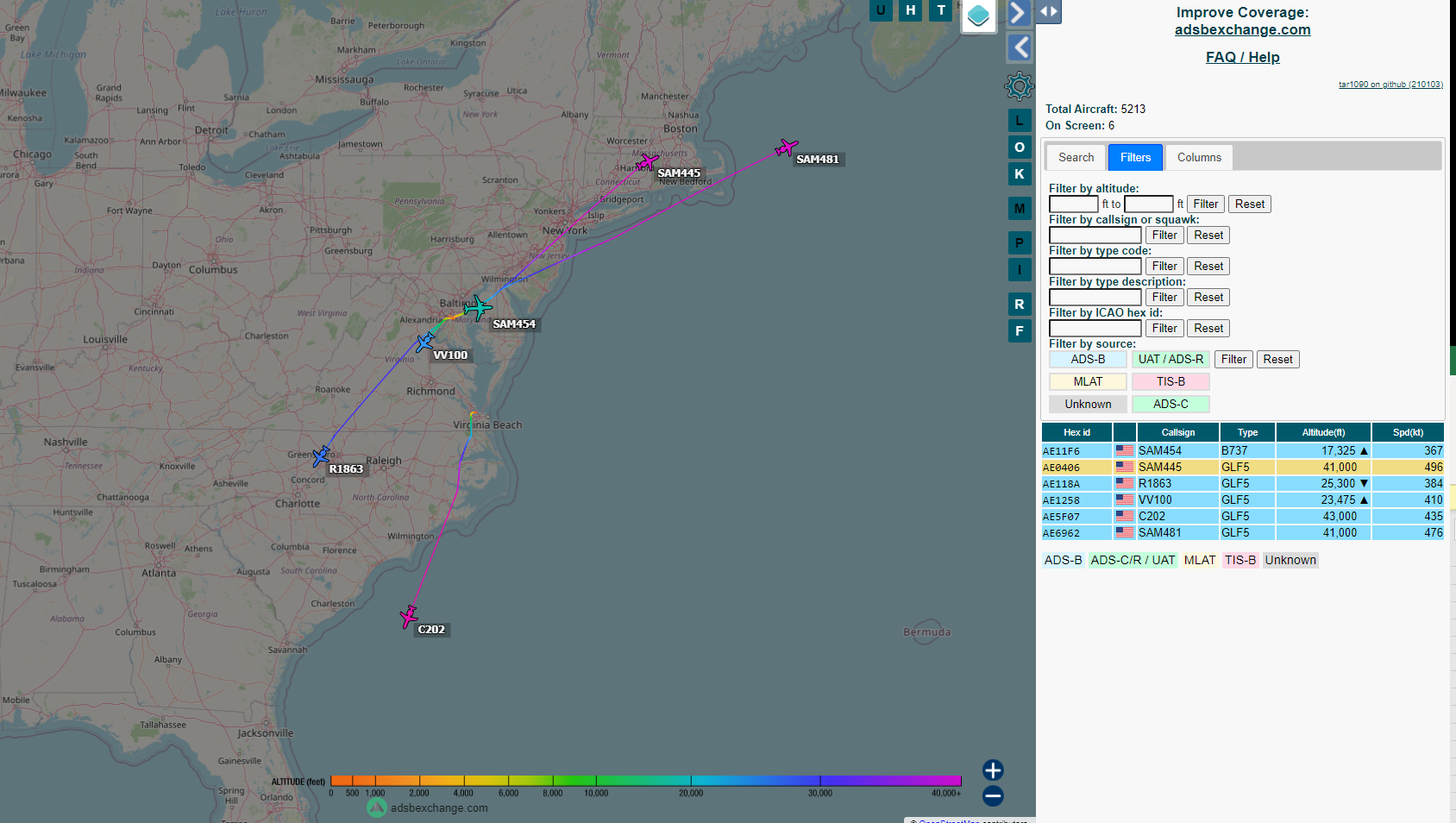Click the callsign or squawk input field
1456x823 pixels.
(1095, 236)
